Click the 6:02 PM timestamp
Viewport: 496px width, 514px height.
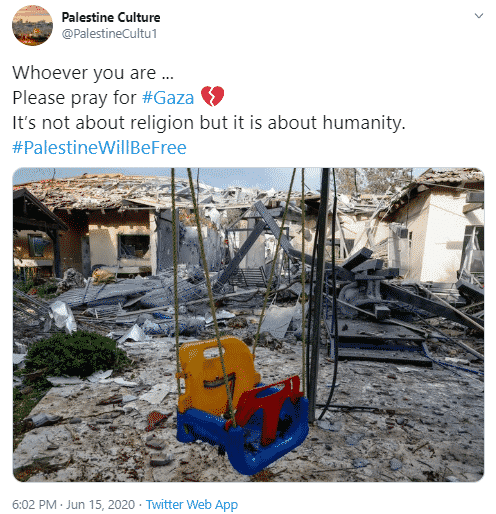pyautogui.click(x=34, y=505)
